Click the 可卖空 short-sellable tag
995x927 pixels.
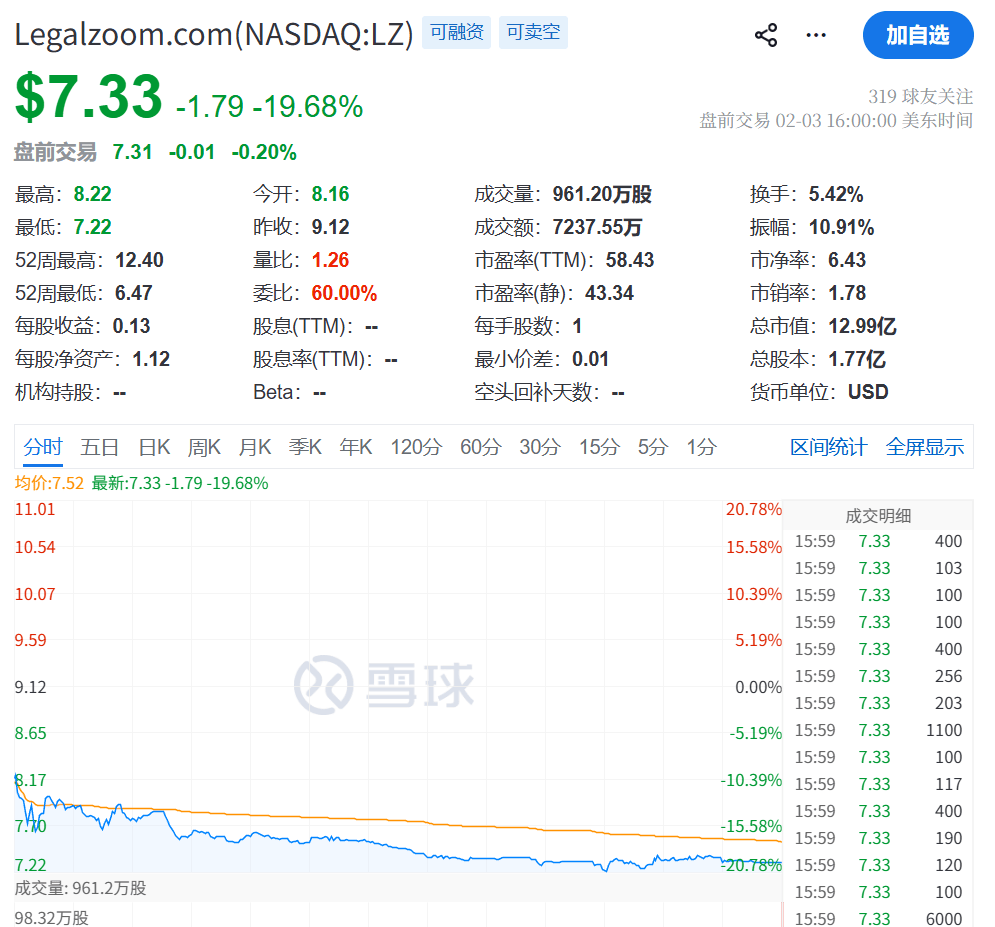pos(533,32)
